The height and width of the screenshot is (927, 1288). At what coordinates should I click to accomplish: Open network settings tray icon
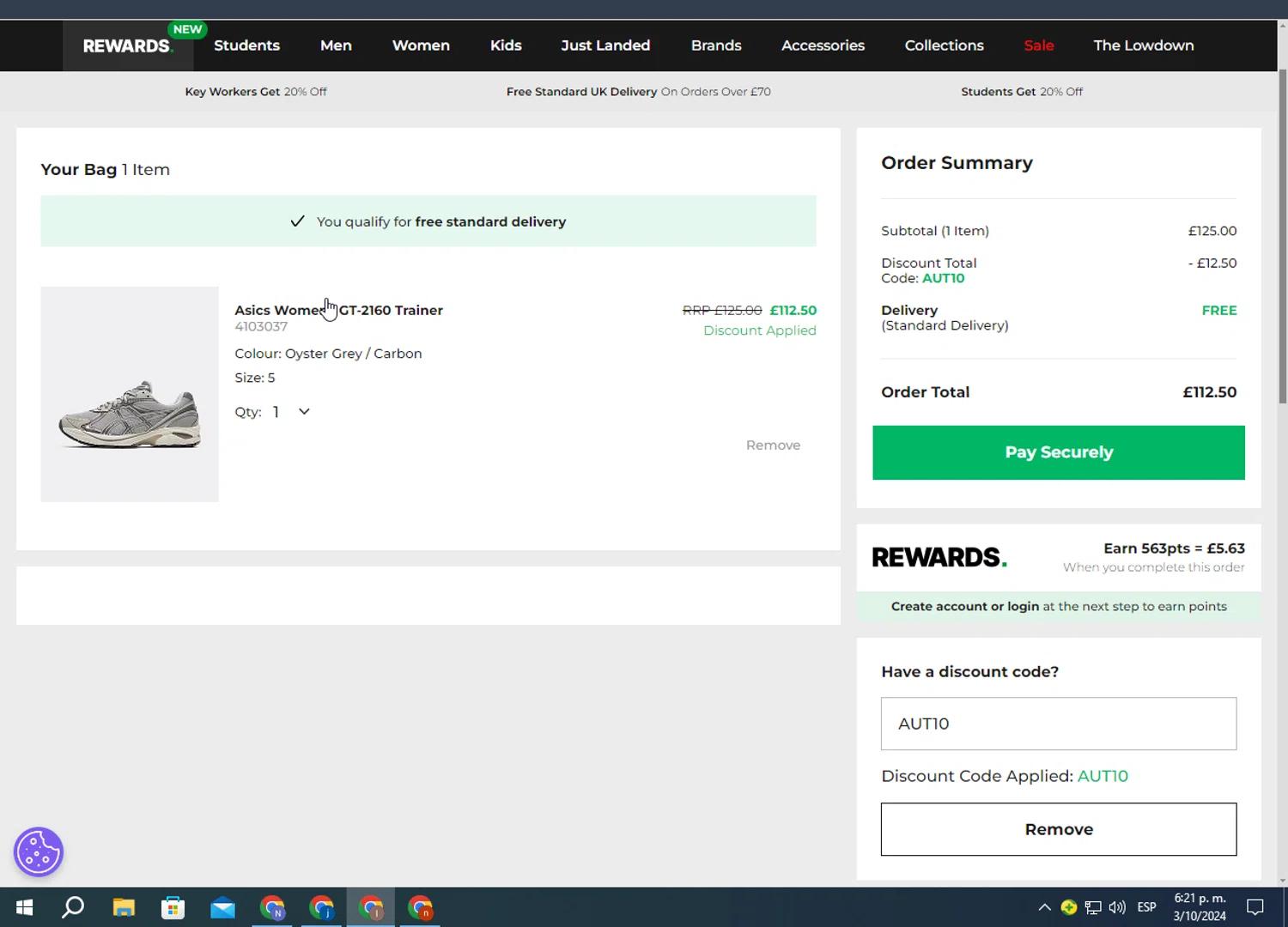[x=1093, y=907]
